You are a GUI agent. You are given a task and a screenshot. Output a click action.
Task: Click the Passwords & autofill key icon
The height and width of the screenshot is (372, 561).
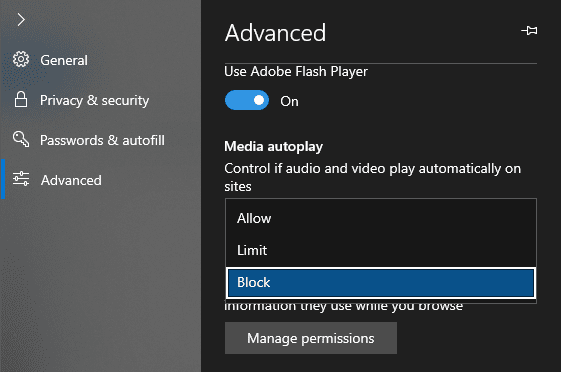point(21,139)
